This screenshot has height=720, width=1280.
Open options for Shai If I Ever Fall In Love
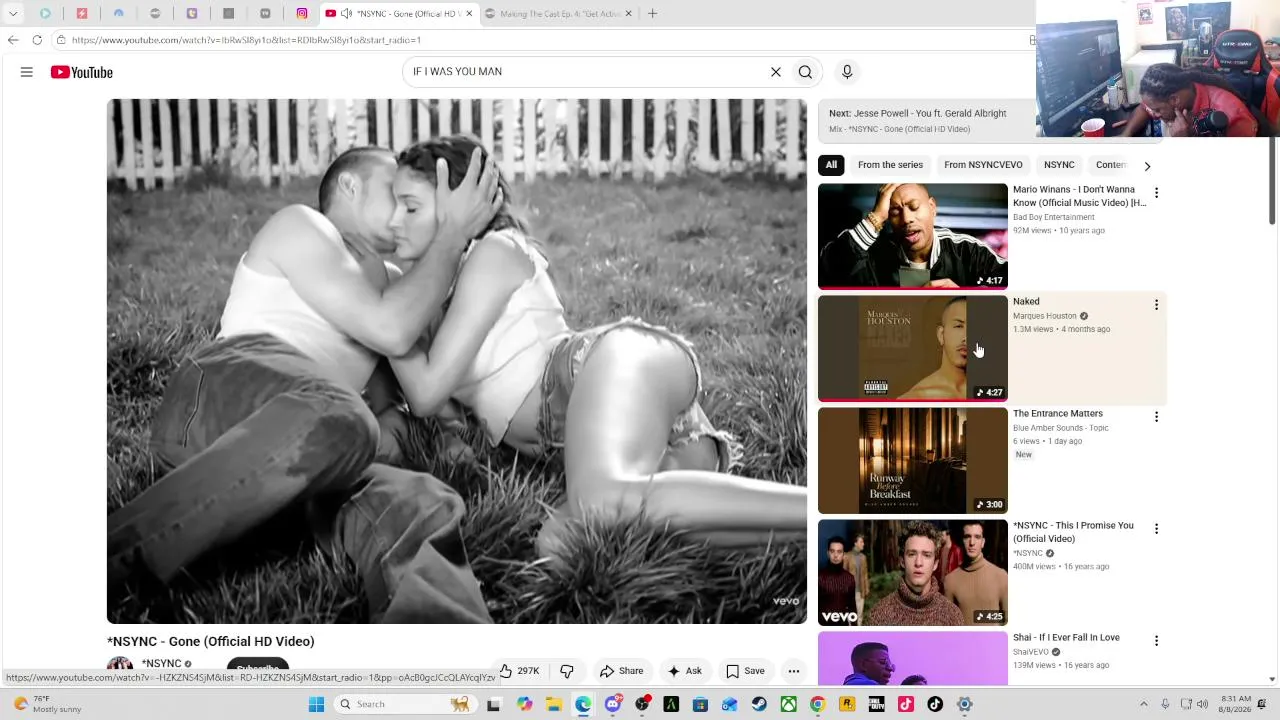pos(1156,641)
